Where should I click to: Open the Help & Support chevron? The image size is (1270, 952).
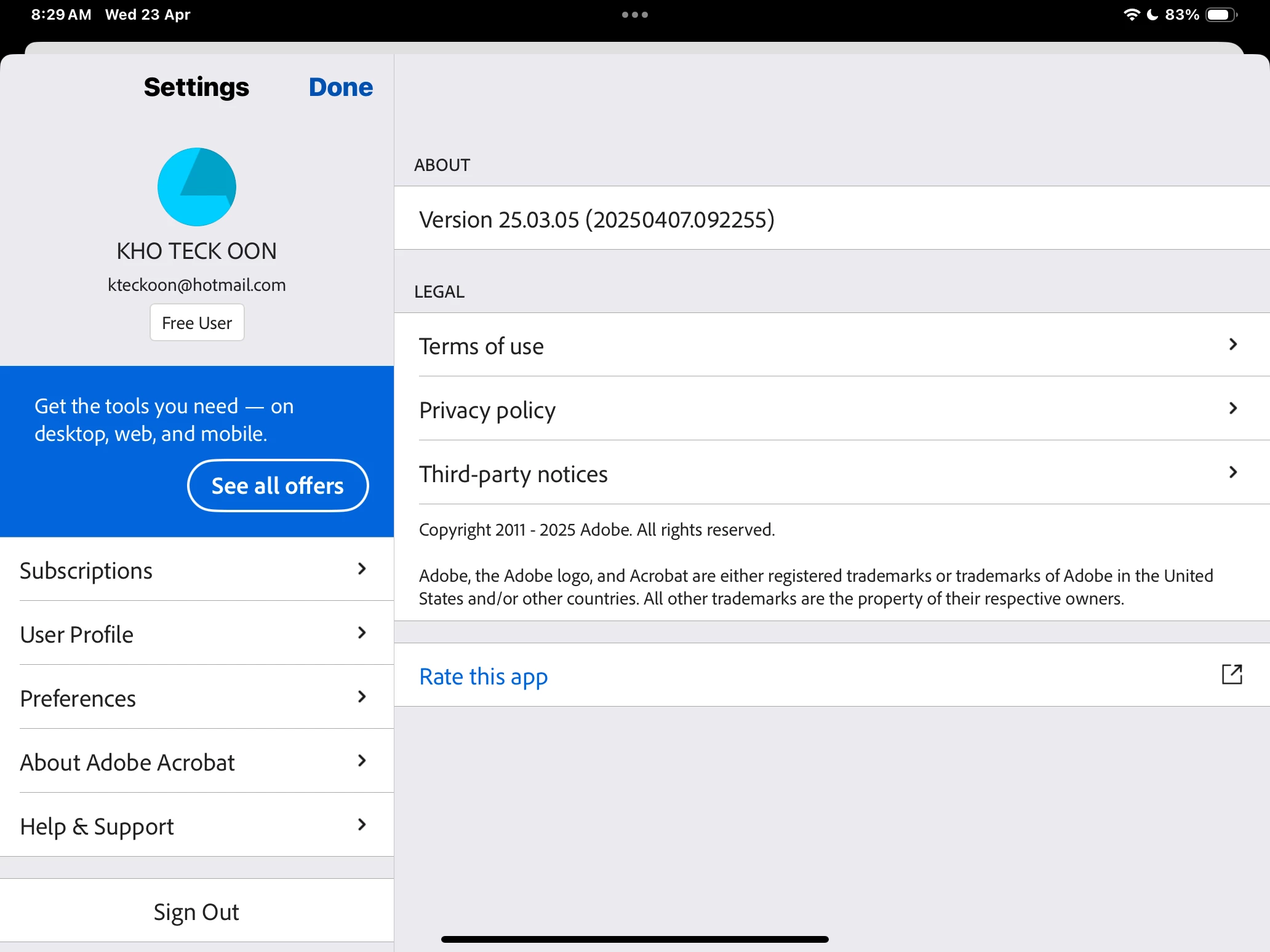[x=362, y=825]
